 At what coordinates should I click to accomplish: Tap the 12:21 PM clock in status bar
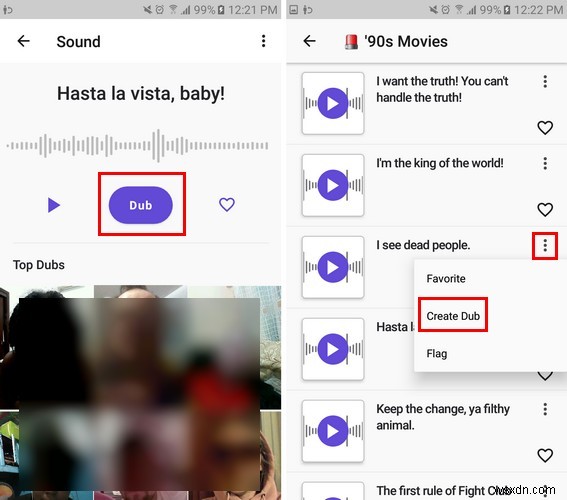coord(253,10)
